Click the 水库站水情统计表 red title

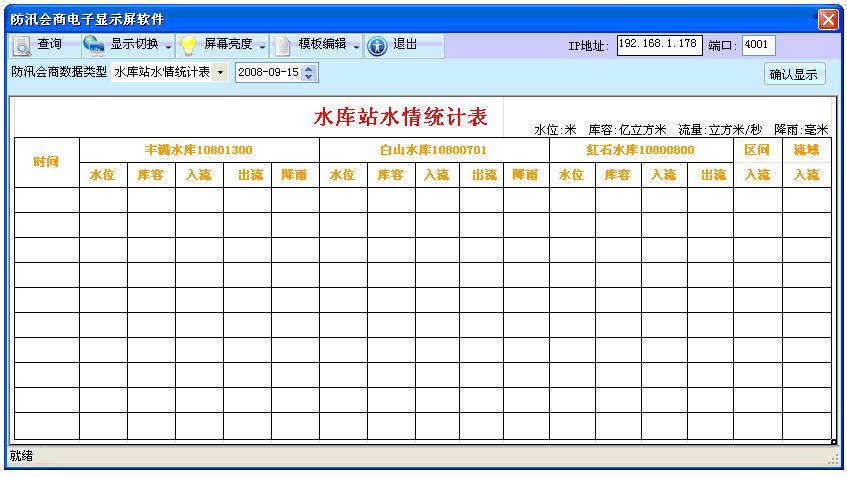click(x=400, y=117)
